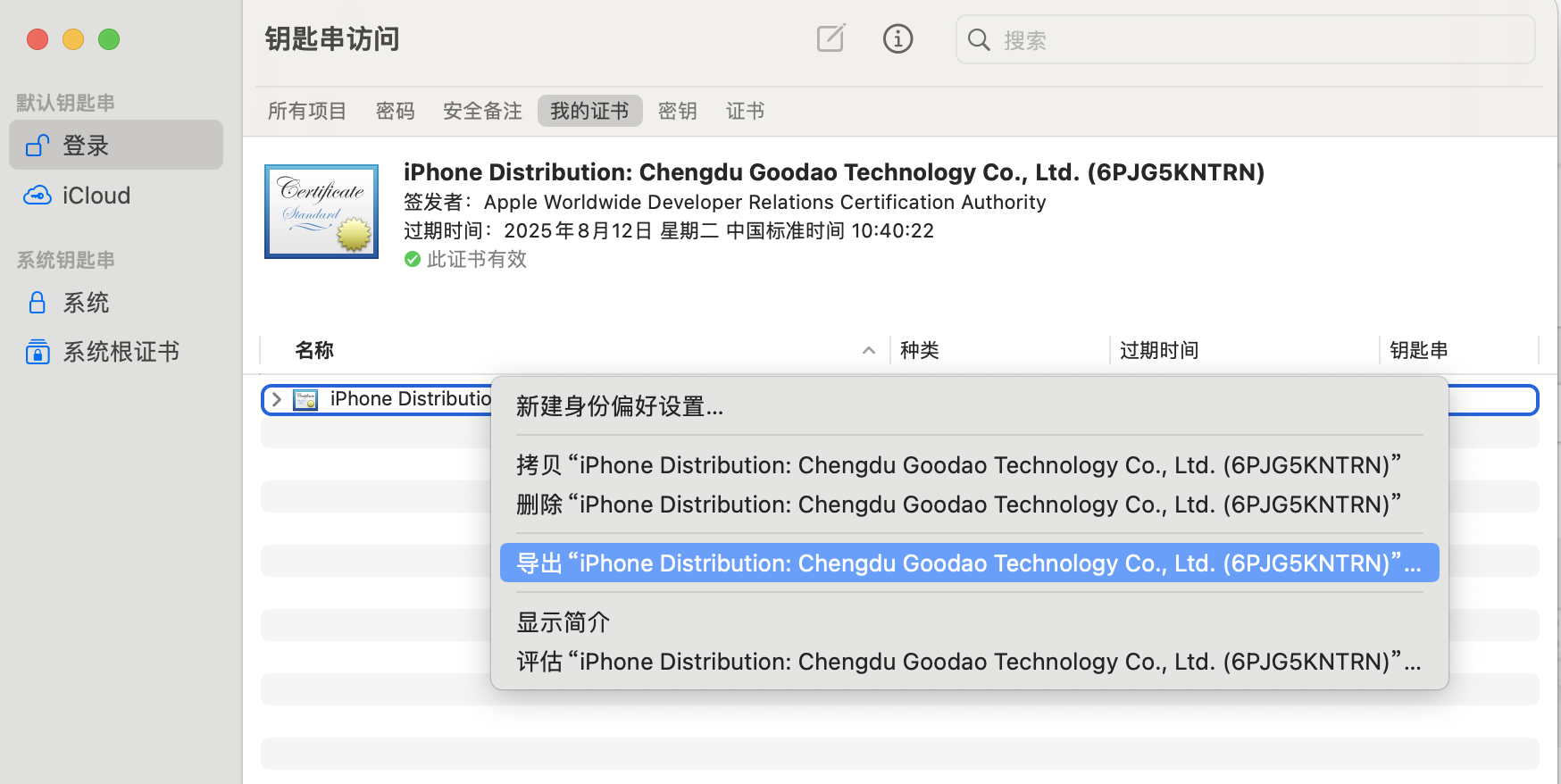Switch to the 所有项目 tab
The width and height of the screenshot is (1561, 784).
pyautogui.click(x=306, y=111)
